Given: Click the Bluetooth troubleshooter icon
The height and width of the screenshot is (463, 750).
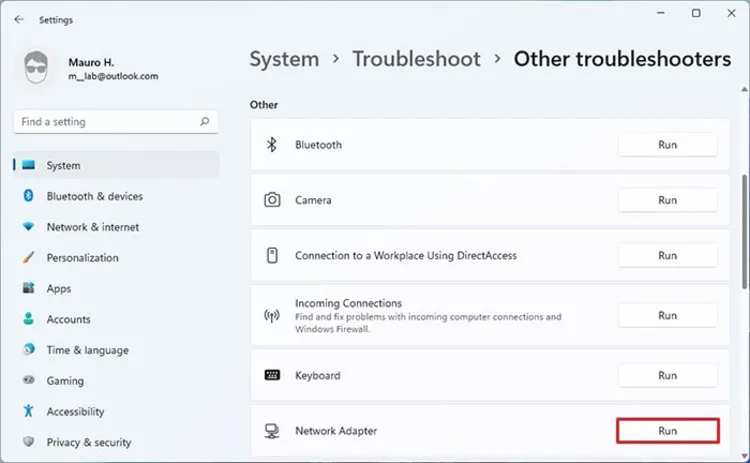Looking at the screenshot, I should pyautogui.click(x=272, y=144).
